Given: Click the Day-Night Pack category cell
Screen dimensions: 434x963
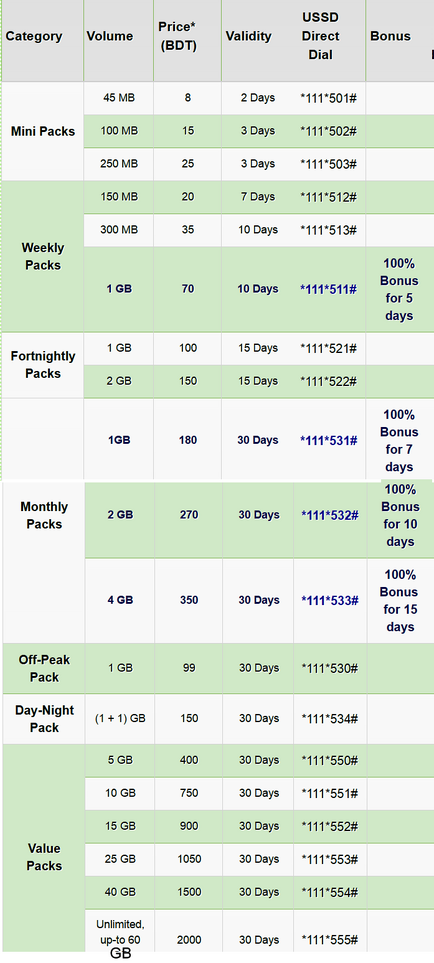Looking at the screenshot, I should pos(44,719).
